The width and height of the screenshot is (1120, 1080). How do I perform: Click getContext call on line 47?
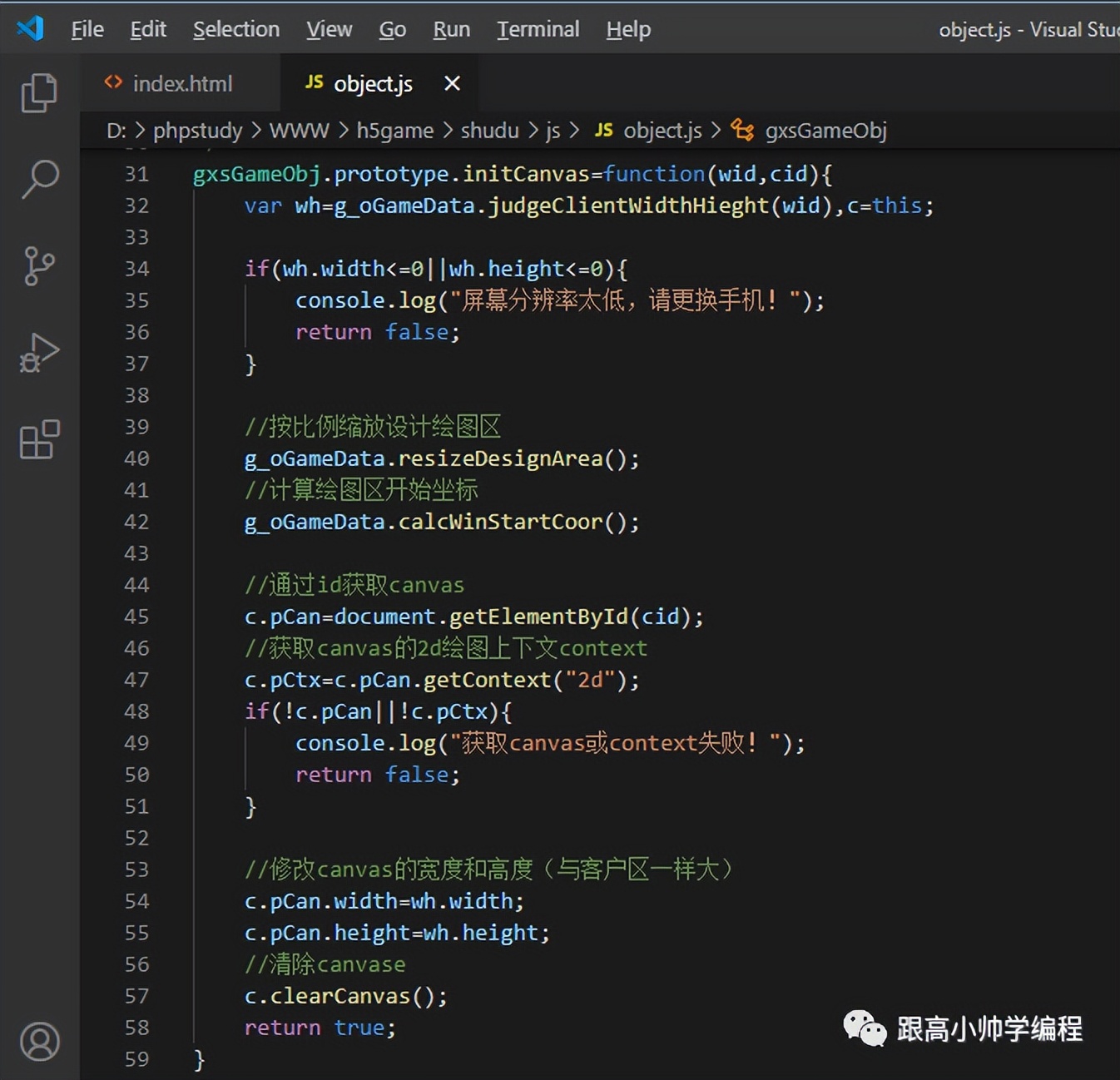[x=488, y=680]
